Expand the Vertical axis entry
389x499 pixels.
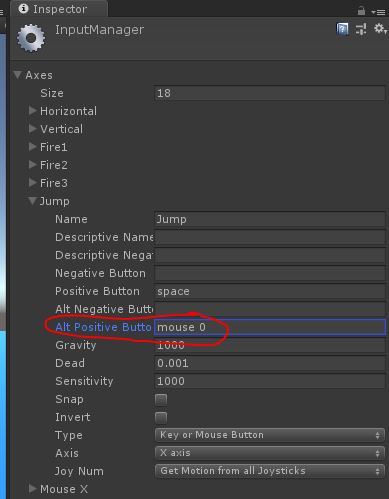pos(32,129)
